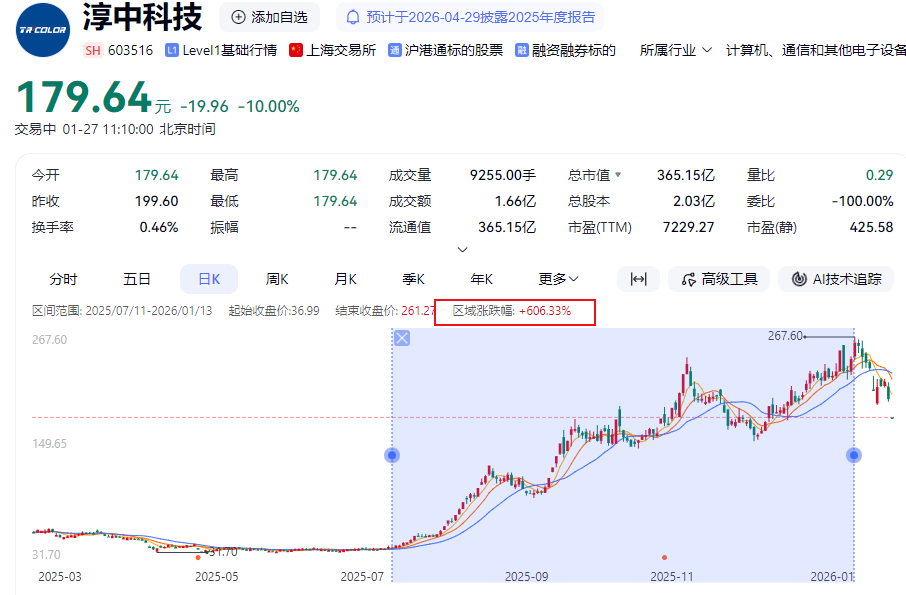The height and width of the screenshot is (595, 906).
Task: Click the bell icon for 年度报告 reminder
Action: click(x=353, y=17)
